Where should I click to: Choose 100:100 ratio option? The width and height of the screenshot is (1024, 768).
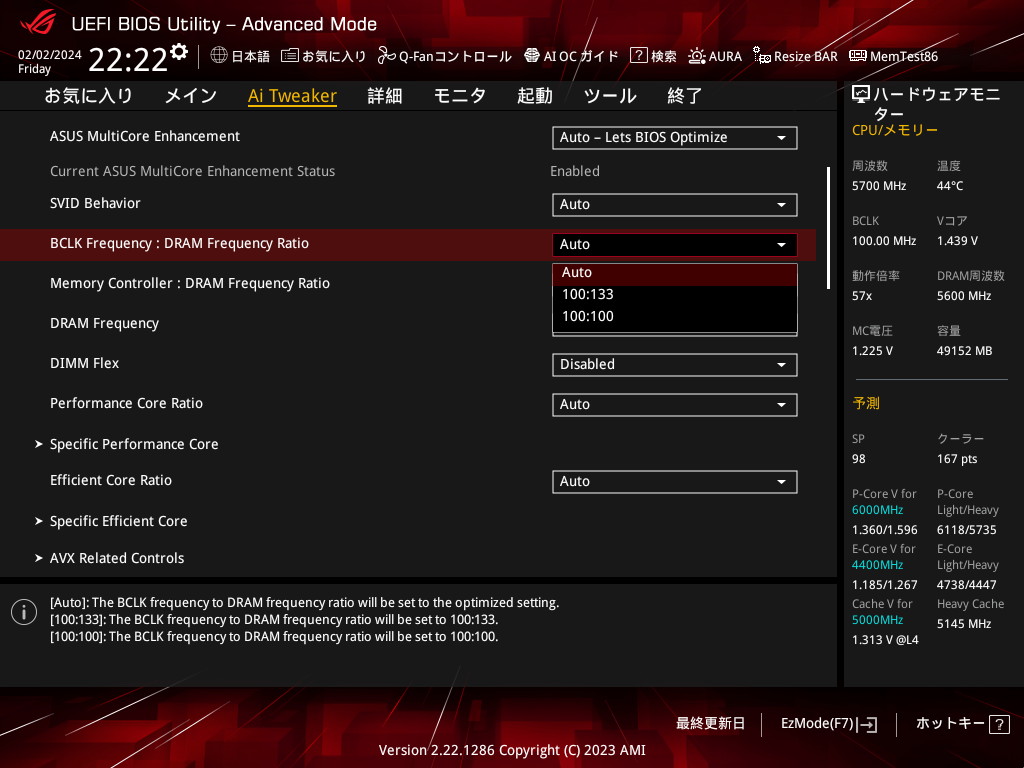point(675,317)
